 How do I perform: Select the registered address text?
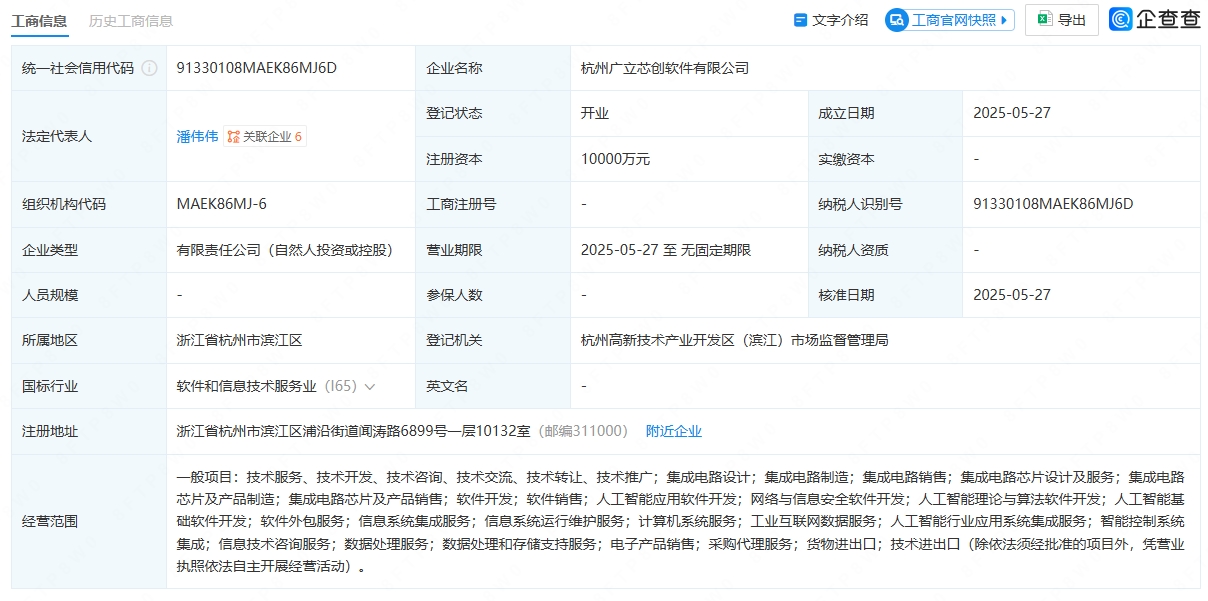[353, 431]
